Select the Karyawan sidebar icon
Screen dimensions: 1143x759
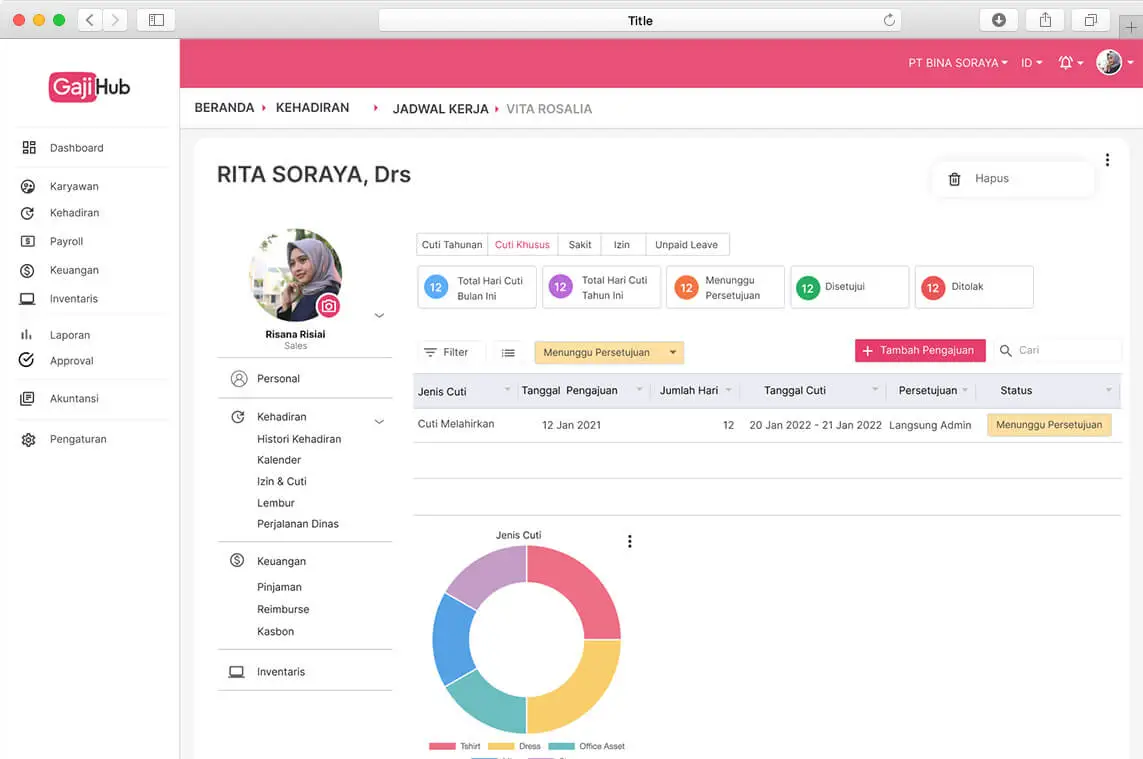coord(27,186)
